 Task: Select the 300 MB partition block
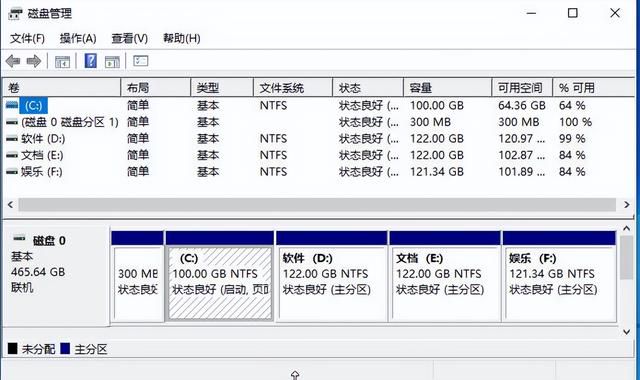(x=138, y=276)
